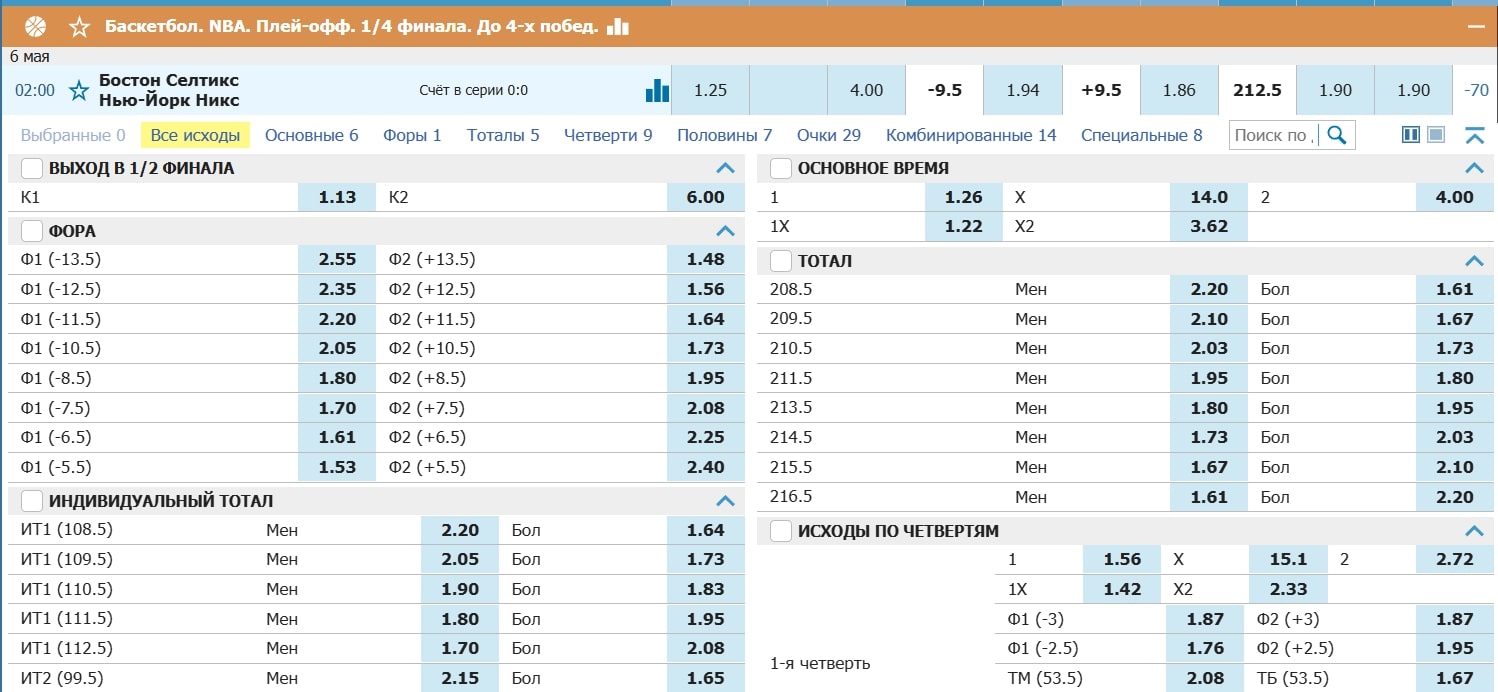
Task: Click header +9.5 handicap odds 1.86
Action: (1179, 90)
